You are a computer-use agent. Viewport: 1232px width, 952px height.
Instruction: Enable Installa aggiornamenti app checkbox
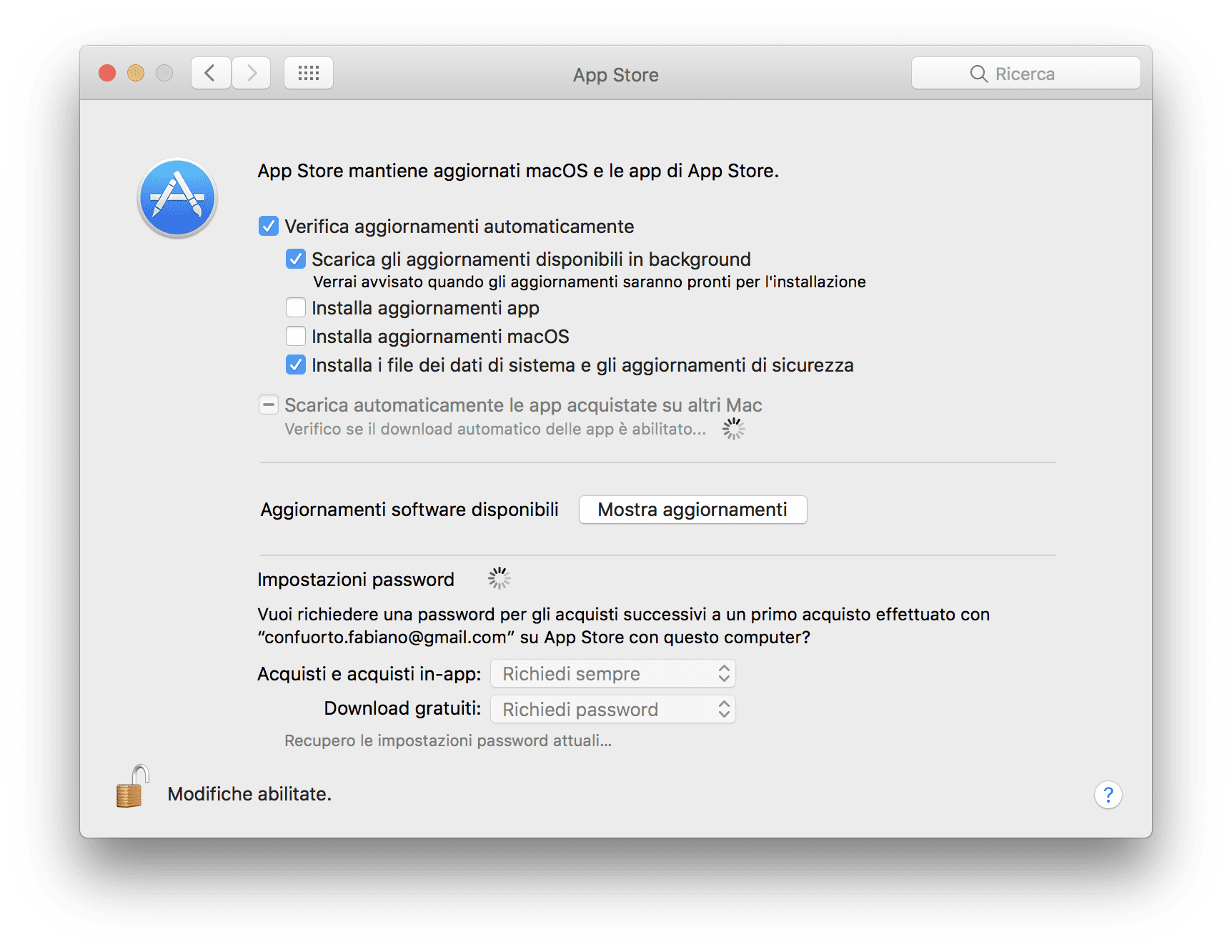[296, 308]
